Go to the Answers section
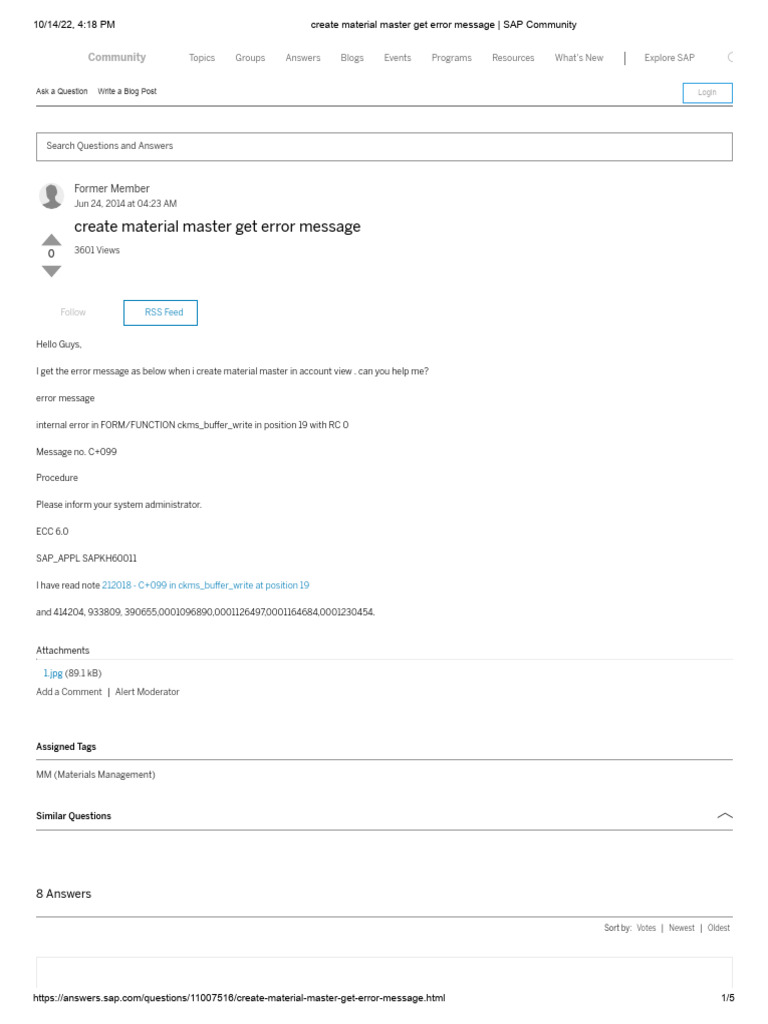Screen dimensions: 768x1024 (303, 58)
